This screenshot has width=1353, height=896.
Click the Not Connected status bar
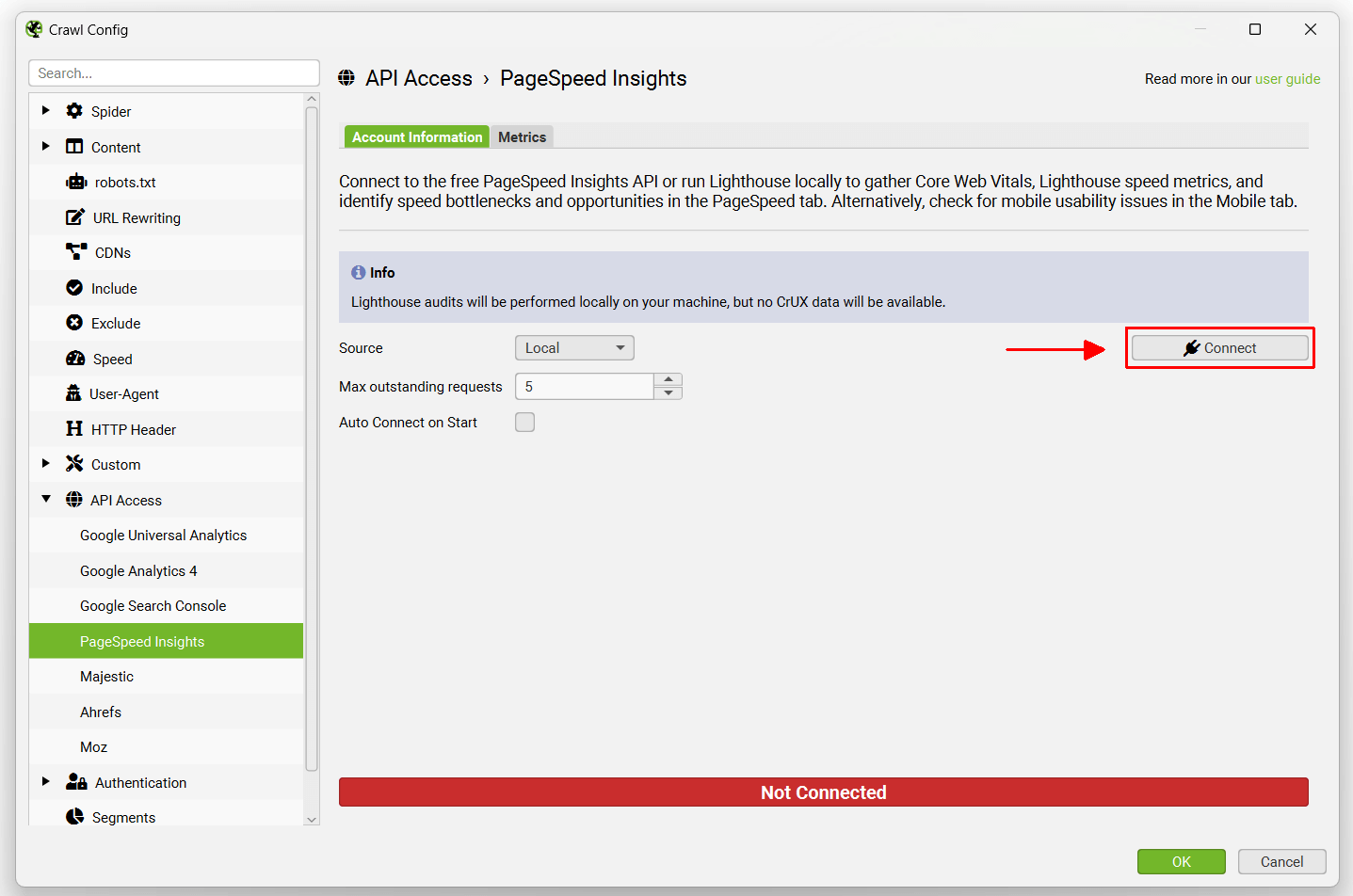tap(824, 792)
